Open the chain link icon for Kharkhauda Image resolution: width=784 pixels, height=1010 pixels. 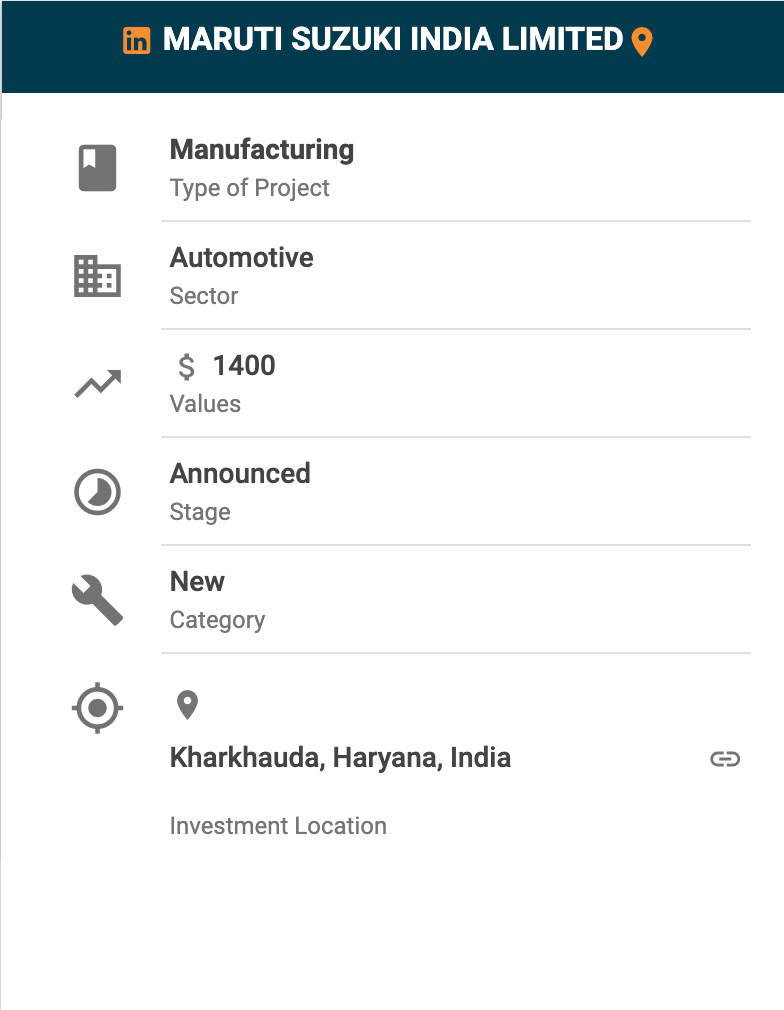click(725, 759)
